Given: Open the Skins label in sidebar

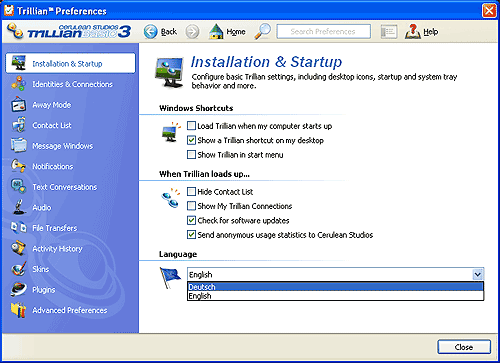Looking at the screenshot, I should 41,269.
